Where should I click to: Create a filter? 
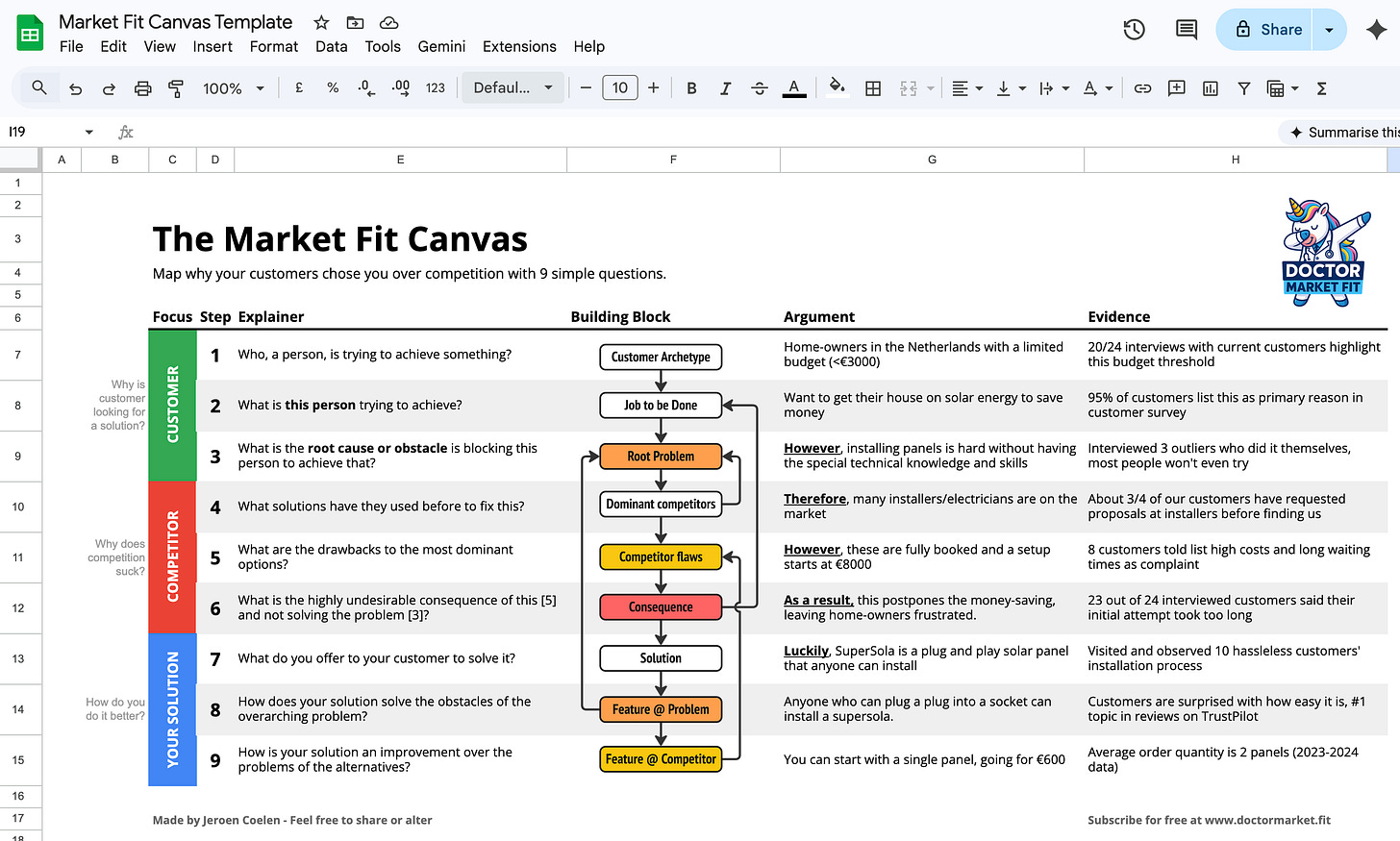coord(1244,88)
